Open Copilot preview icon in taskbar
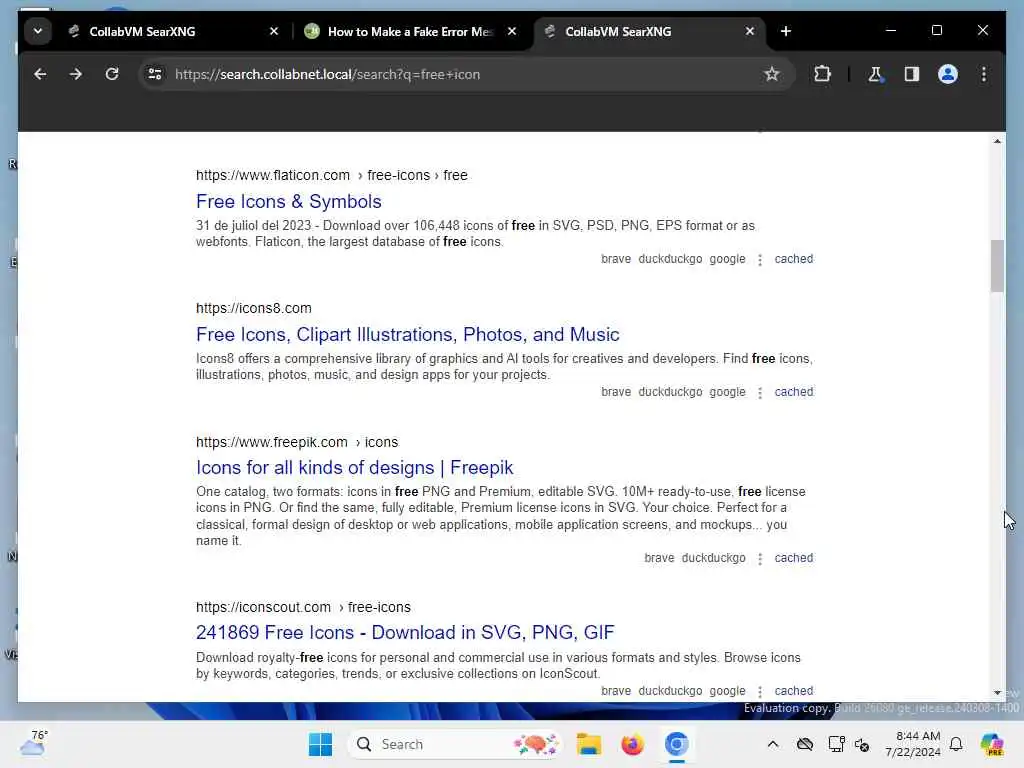 pos(992,744)
